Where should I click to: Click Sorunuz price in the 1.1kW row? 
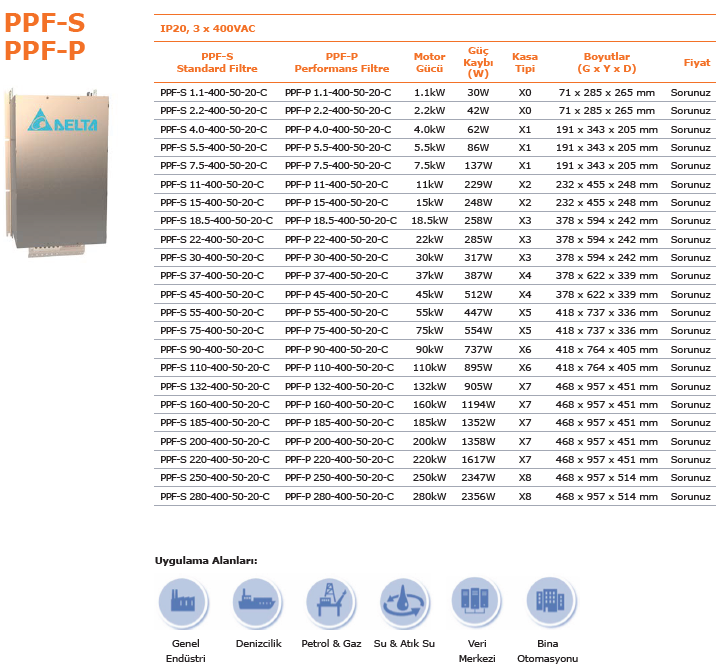(690, 92)
